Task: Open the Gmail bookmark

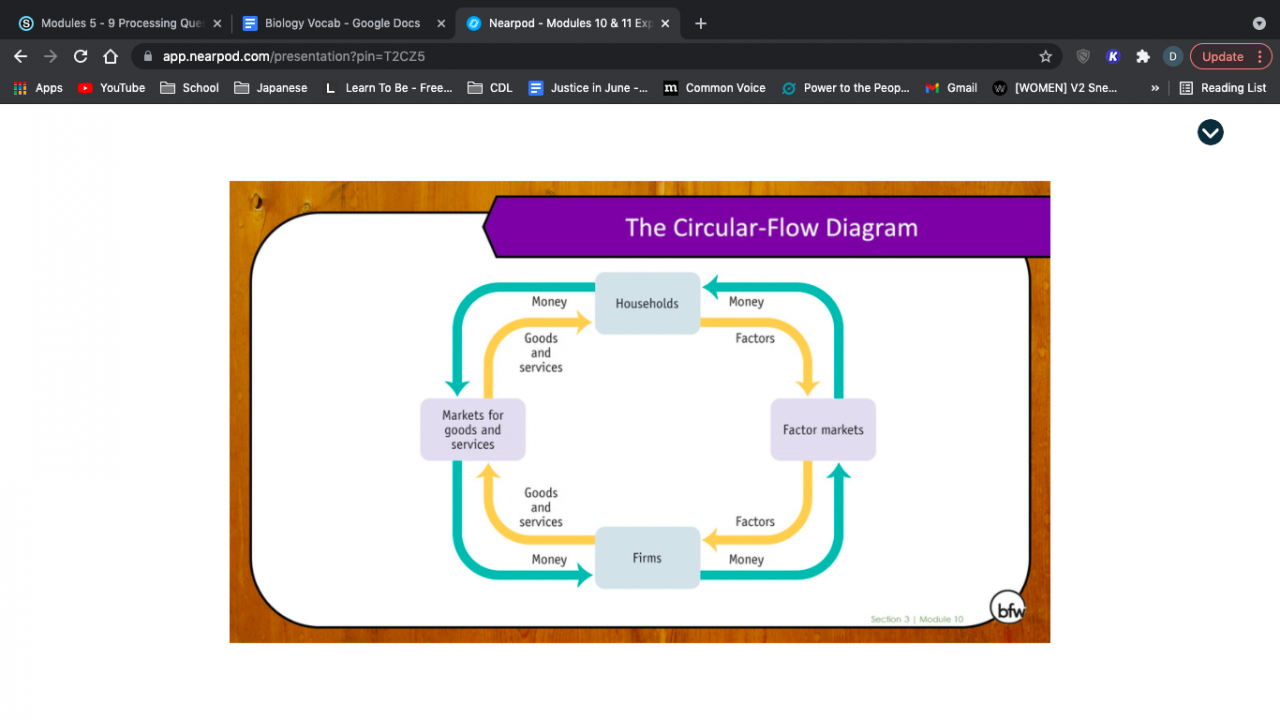Action: pyautogui.click(x=951, y=88)
